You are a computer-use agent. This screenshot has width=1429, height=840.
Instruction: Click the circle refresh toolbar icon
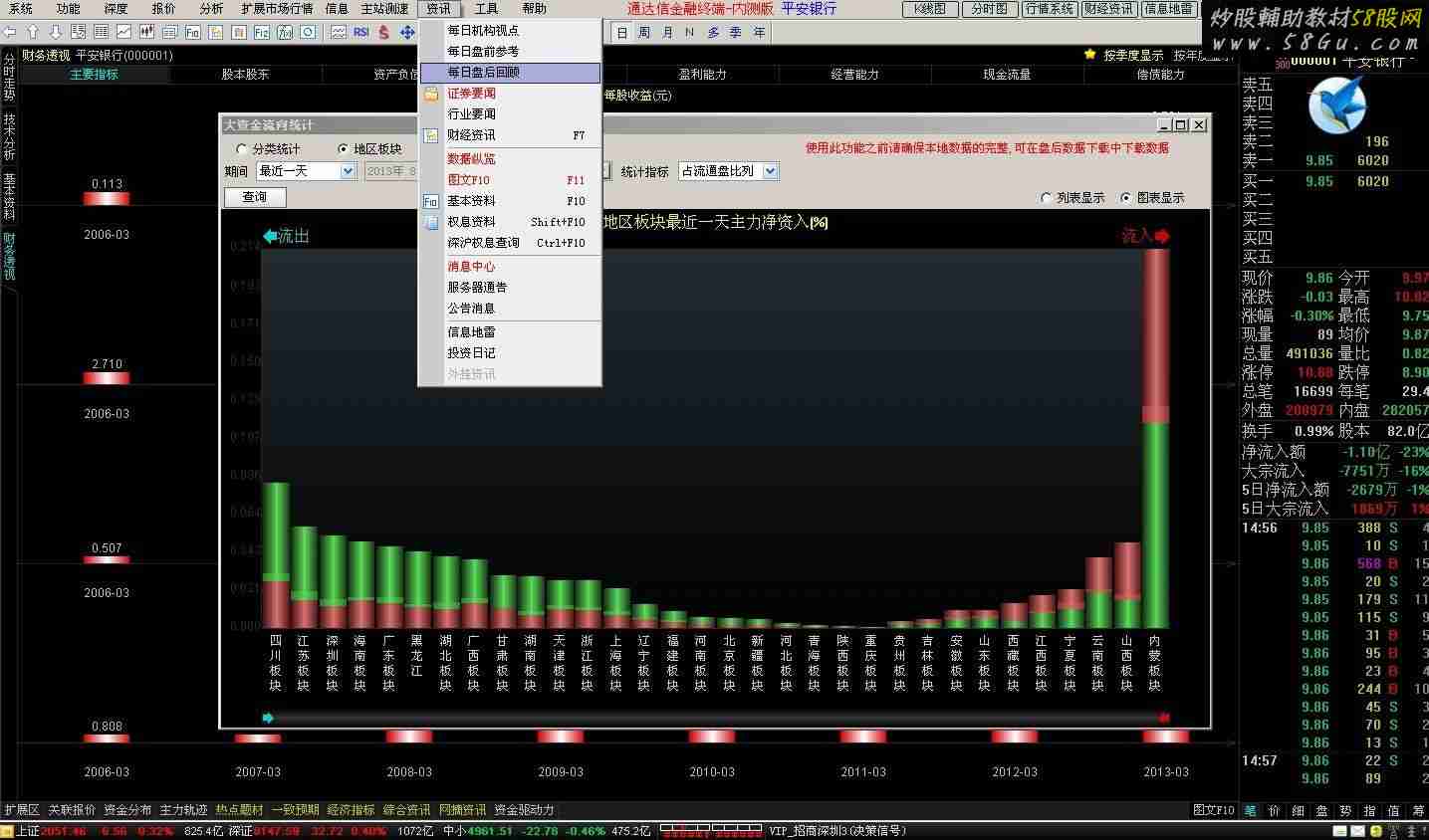tap(308, 32)
